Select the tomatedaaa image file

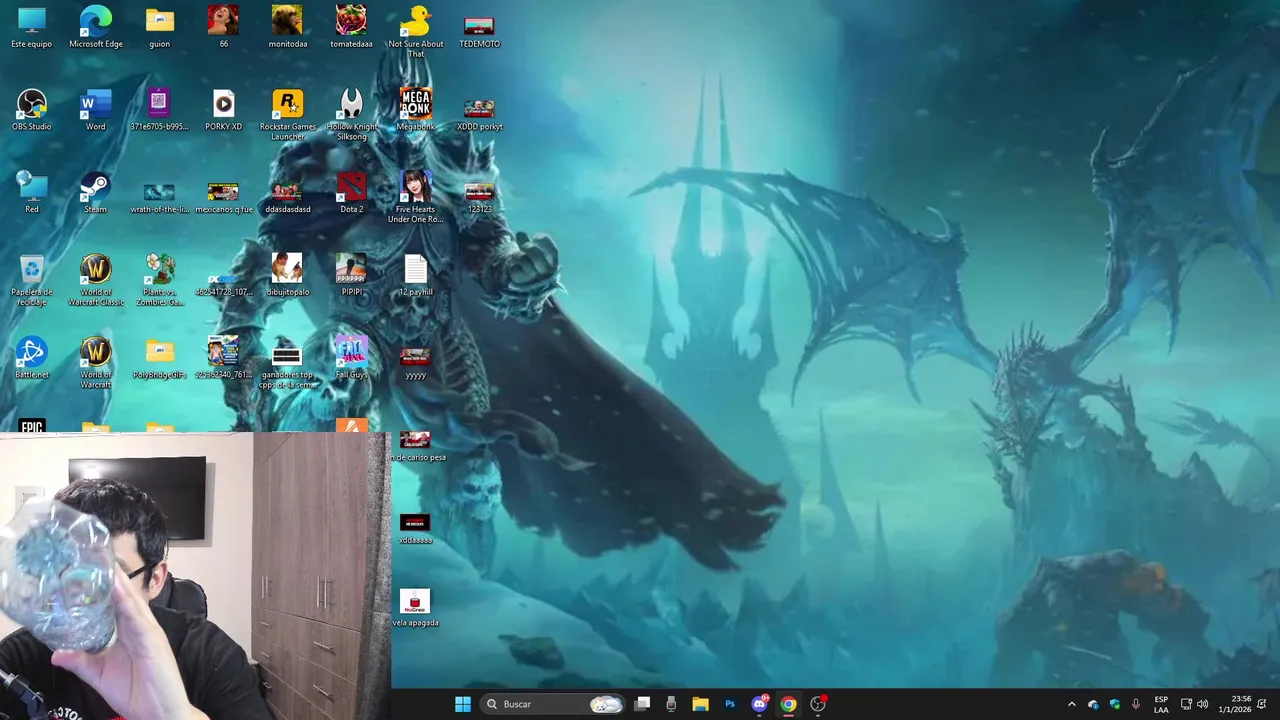pos(351,28)
